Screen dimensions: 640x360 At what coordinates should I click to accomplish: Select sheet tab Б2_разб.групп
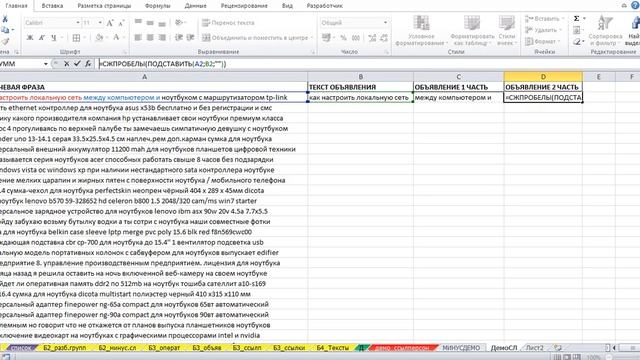[x=64, y=348]
